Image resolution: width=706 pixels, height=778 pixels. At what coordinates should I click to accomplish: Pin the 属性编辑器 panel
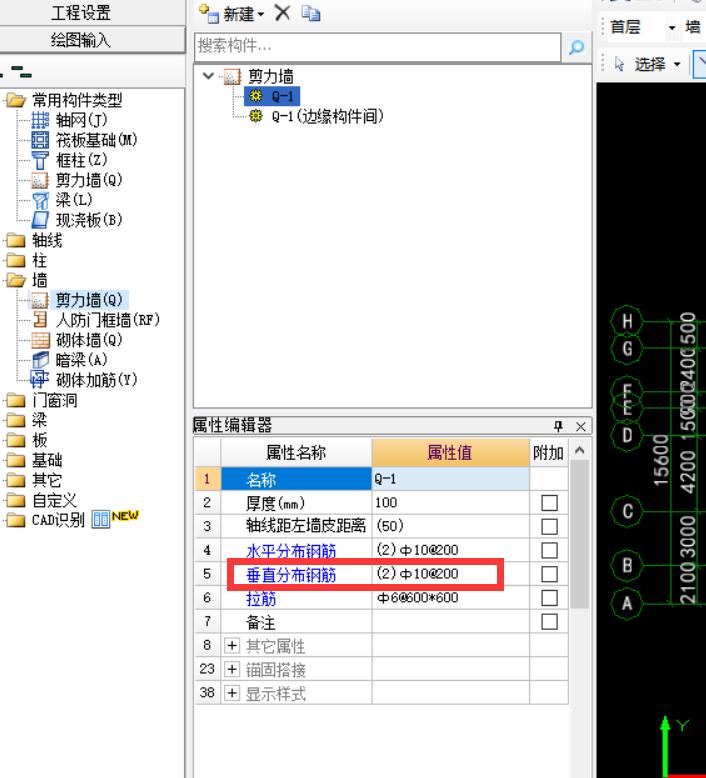click(x=558, y=426)
